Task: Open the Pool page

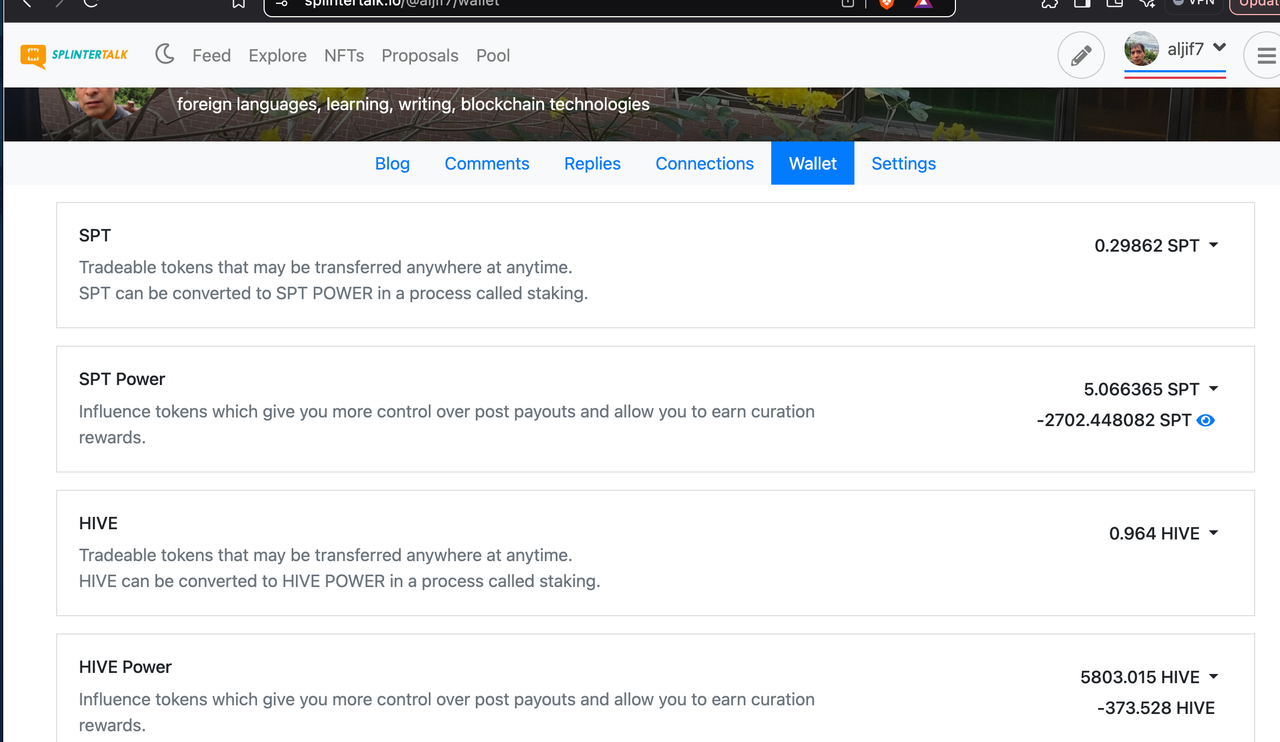Action: click(x=493, y=56)
